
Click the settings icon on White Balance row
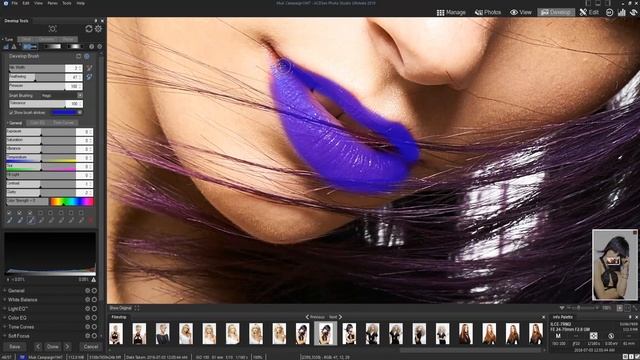coord(87,300)
